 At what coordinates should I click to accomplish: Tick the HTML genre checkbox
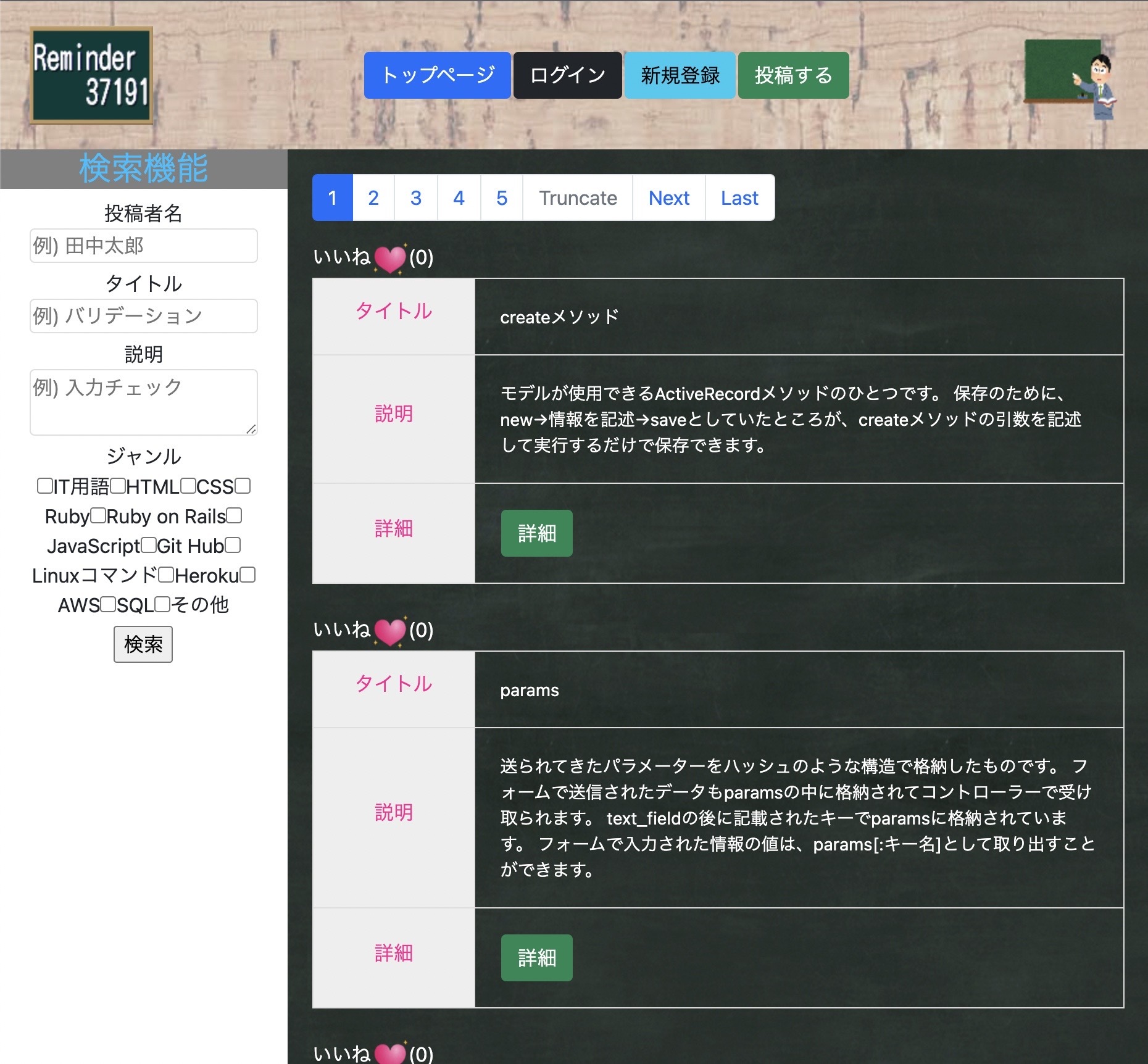[118, 486]
